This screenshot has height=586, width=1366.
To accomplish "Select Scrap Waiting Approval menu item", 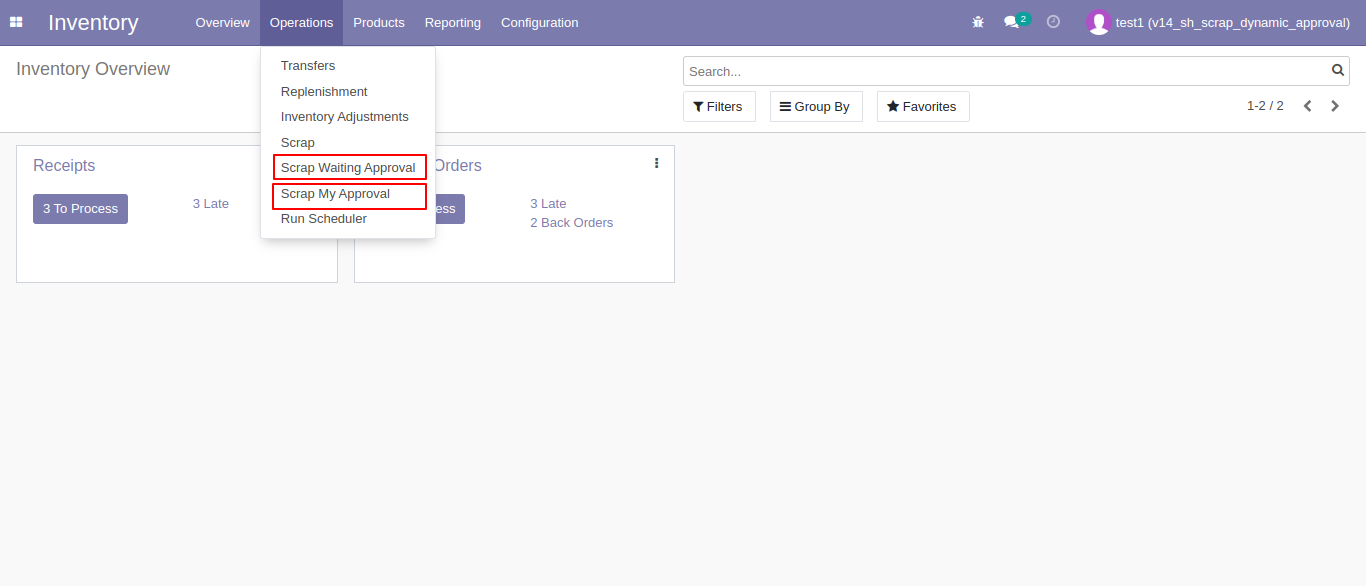I will pyautogui.click(x=348, y=168).
